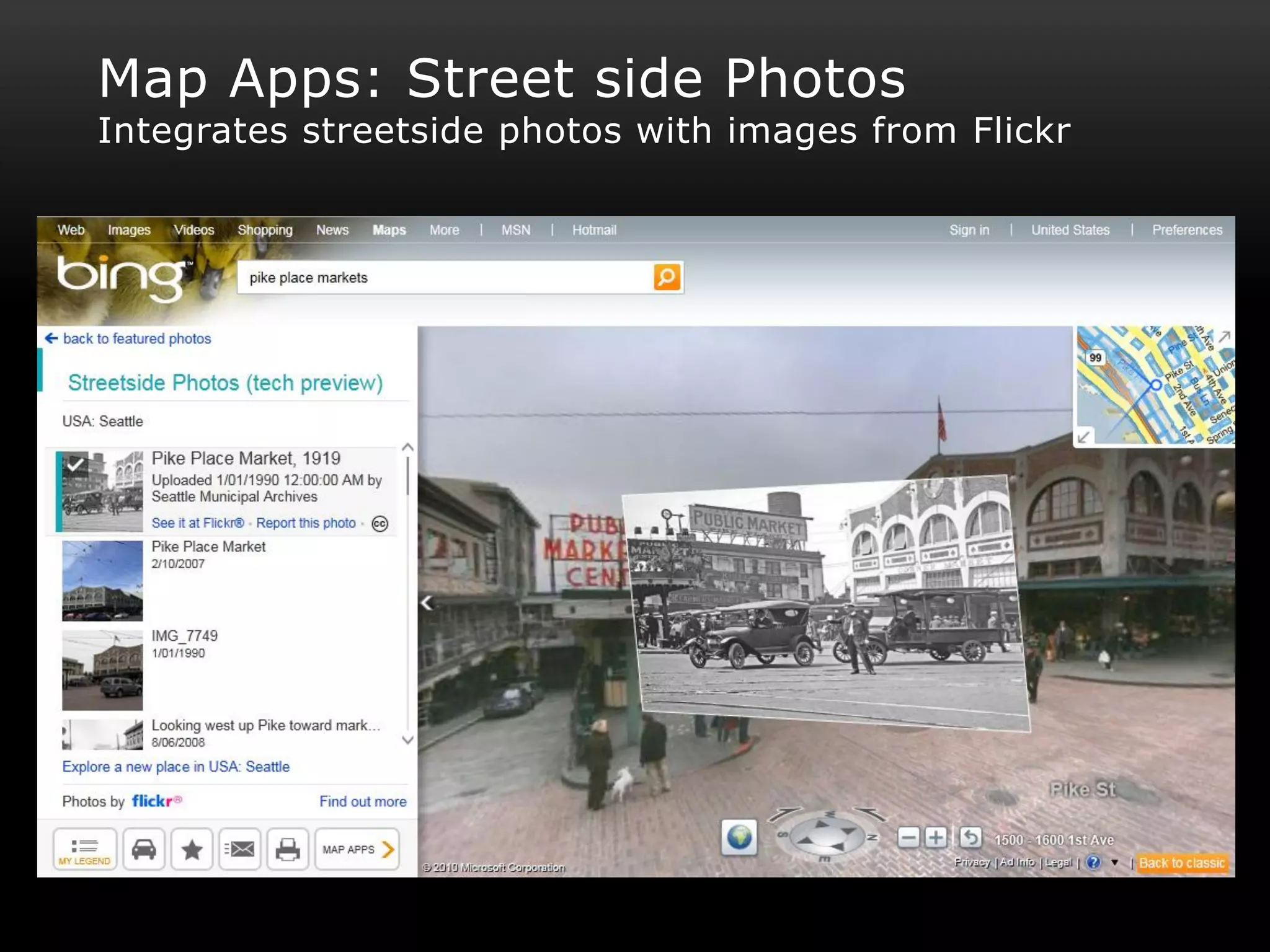1270x952 pixels.
Task: Click Find out more link
Action: (363, 801)
